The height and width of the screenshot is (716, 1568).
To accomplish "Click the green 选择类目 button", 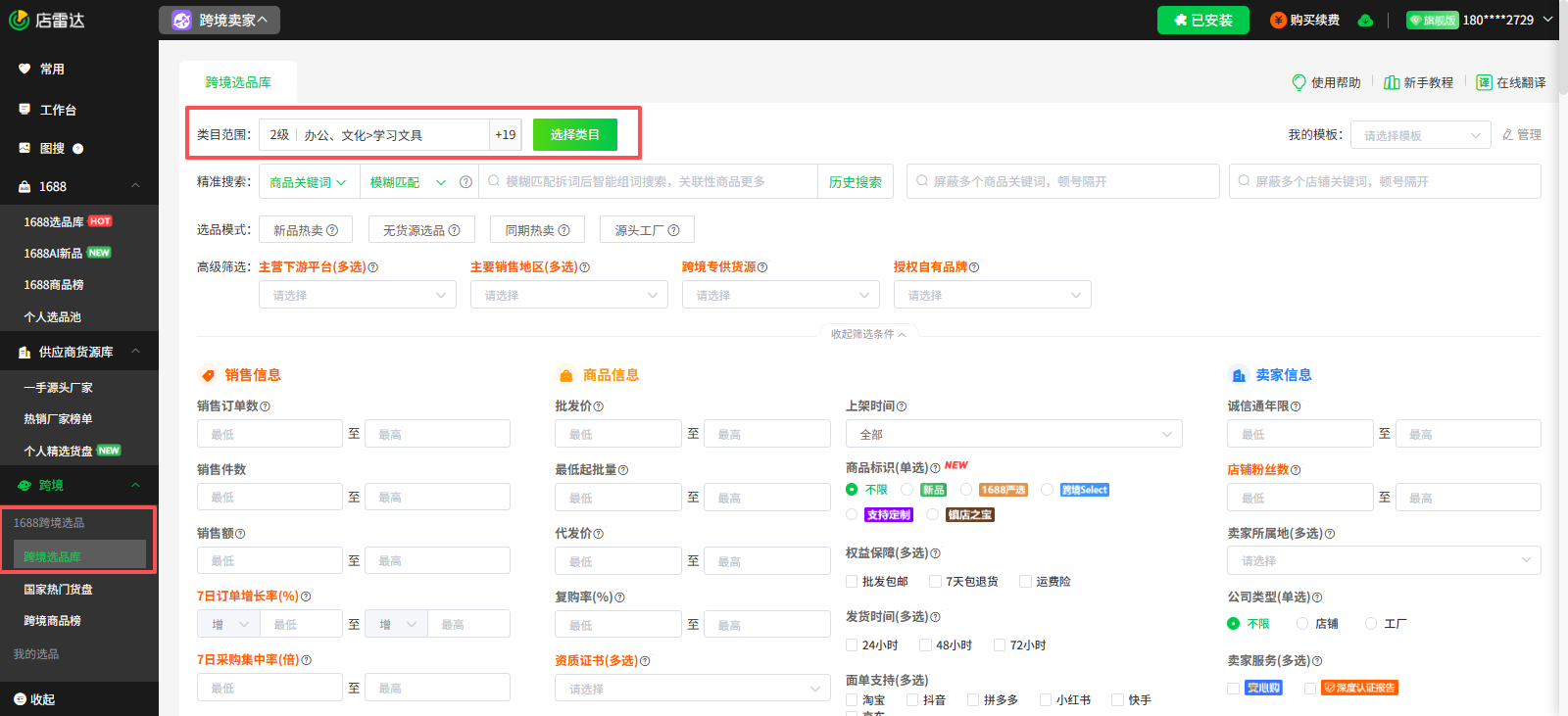I will 575,135.
